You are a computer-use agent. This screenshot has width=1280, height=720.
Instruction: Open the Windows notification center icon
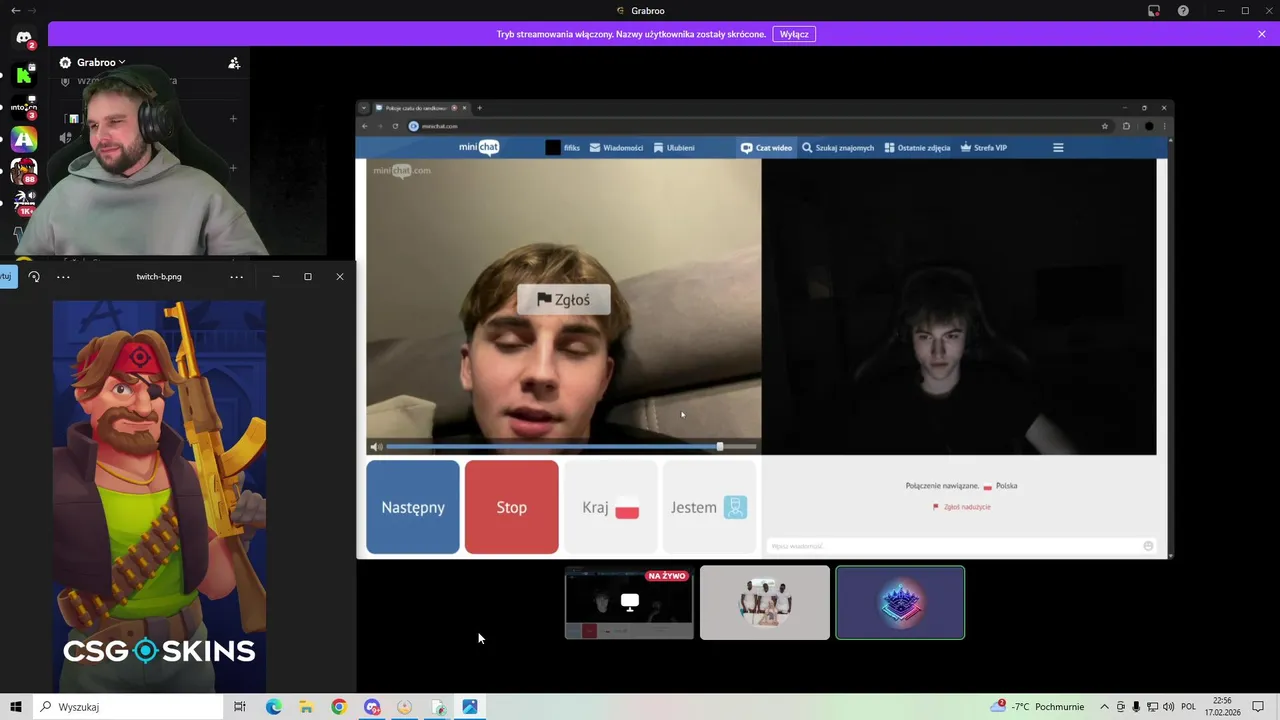[x=1258, y=707]
